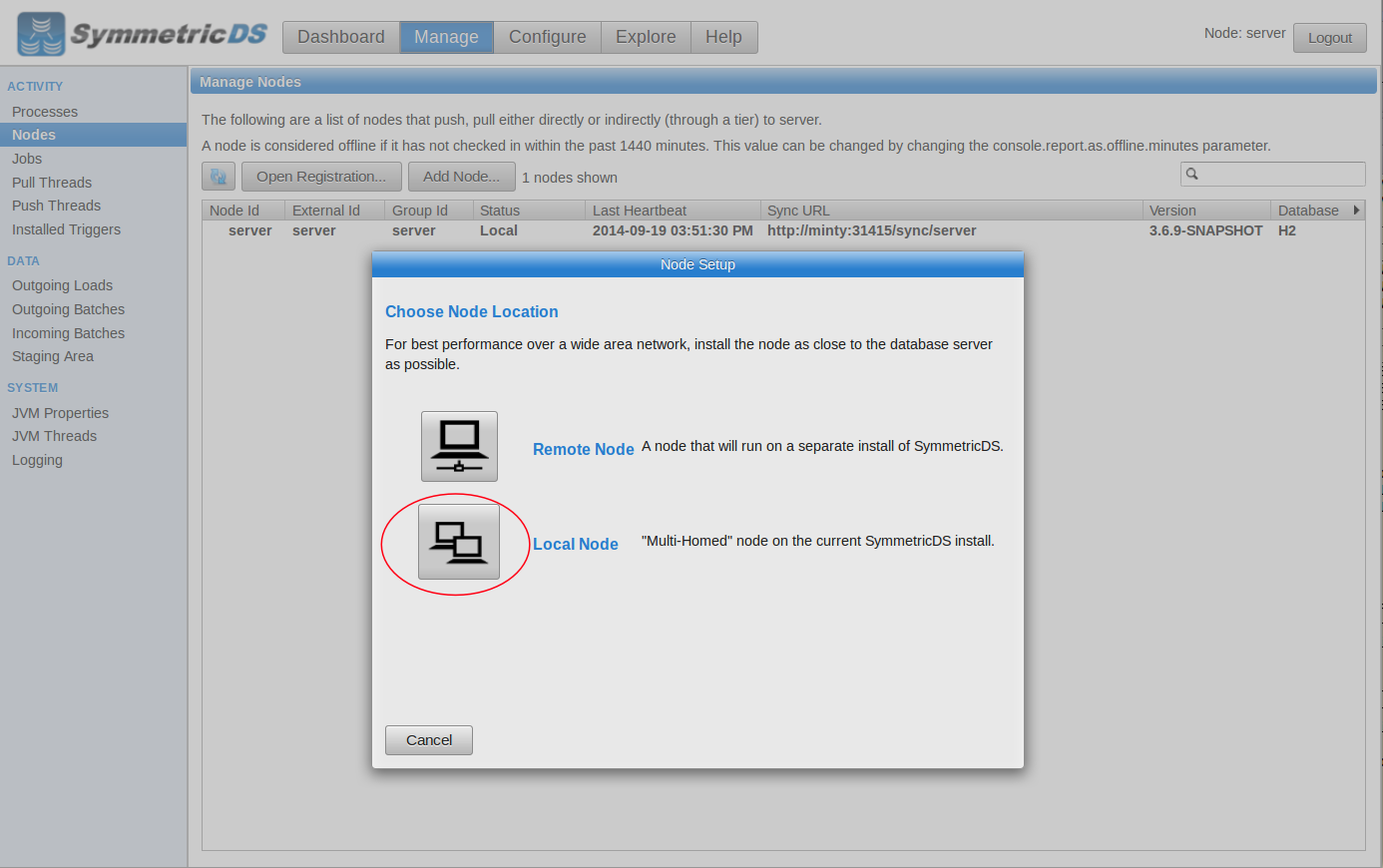1383x868 pixels.
Task: Click the search magnifier icon
Action: pos(1191,174)
